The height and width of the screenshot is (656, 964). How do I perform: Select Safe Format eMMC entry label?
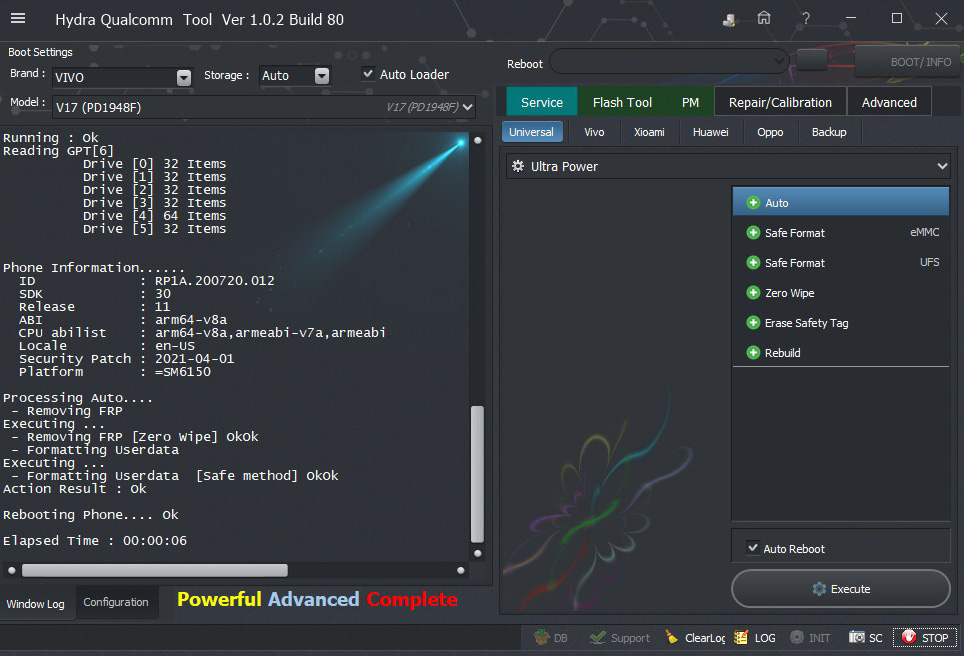tap(794, 233)
